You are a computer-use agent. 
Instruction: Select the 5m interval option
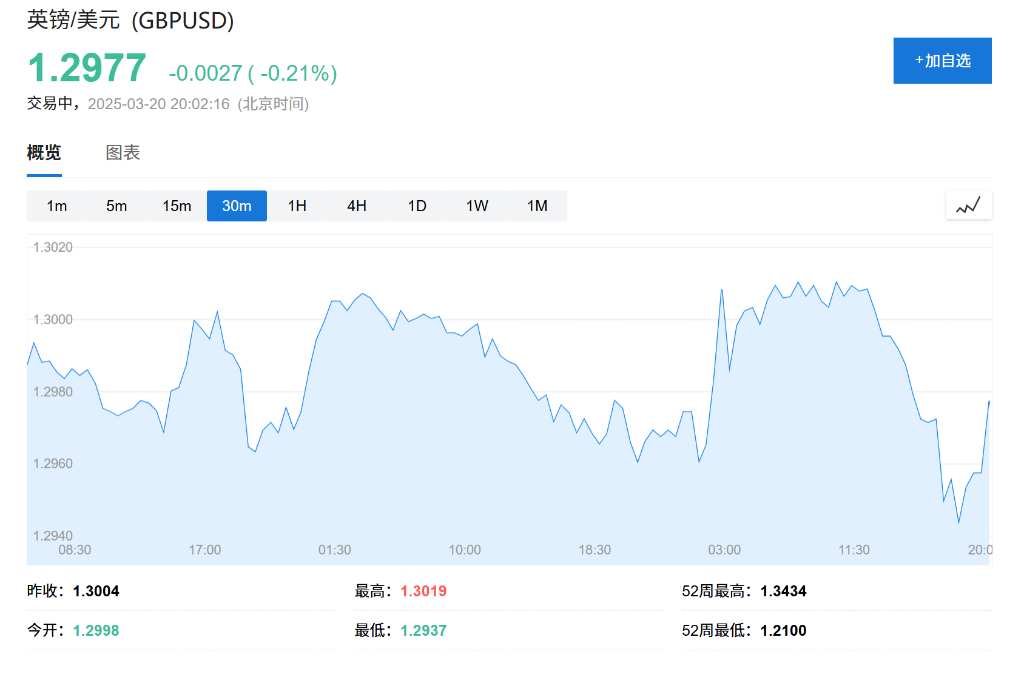pyautogui.click(x=117, y=206)
